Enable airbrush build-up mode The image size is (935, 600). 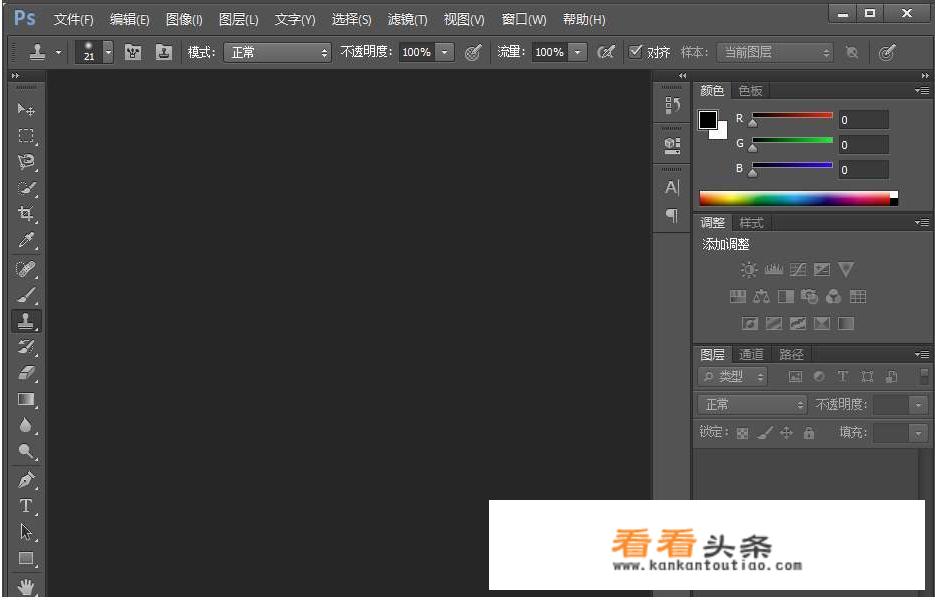pyautogui.click(x=606, y=52)
